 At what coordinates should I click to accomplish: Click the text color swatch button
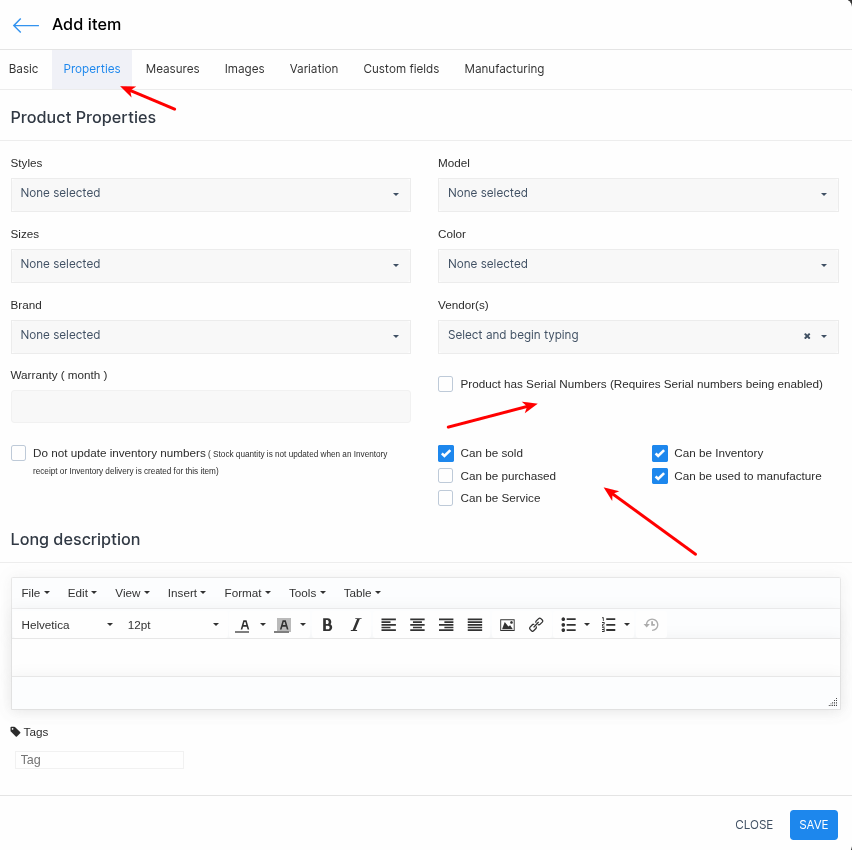[x=243, y=625]
